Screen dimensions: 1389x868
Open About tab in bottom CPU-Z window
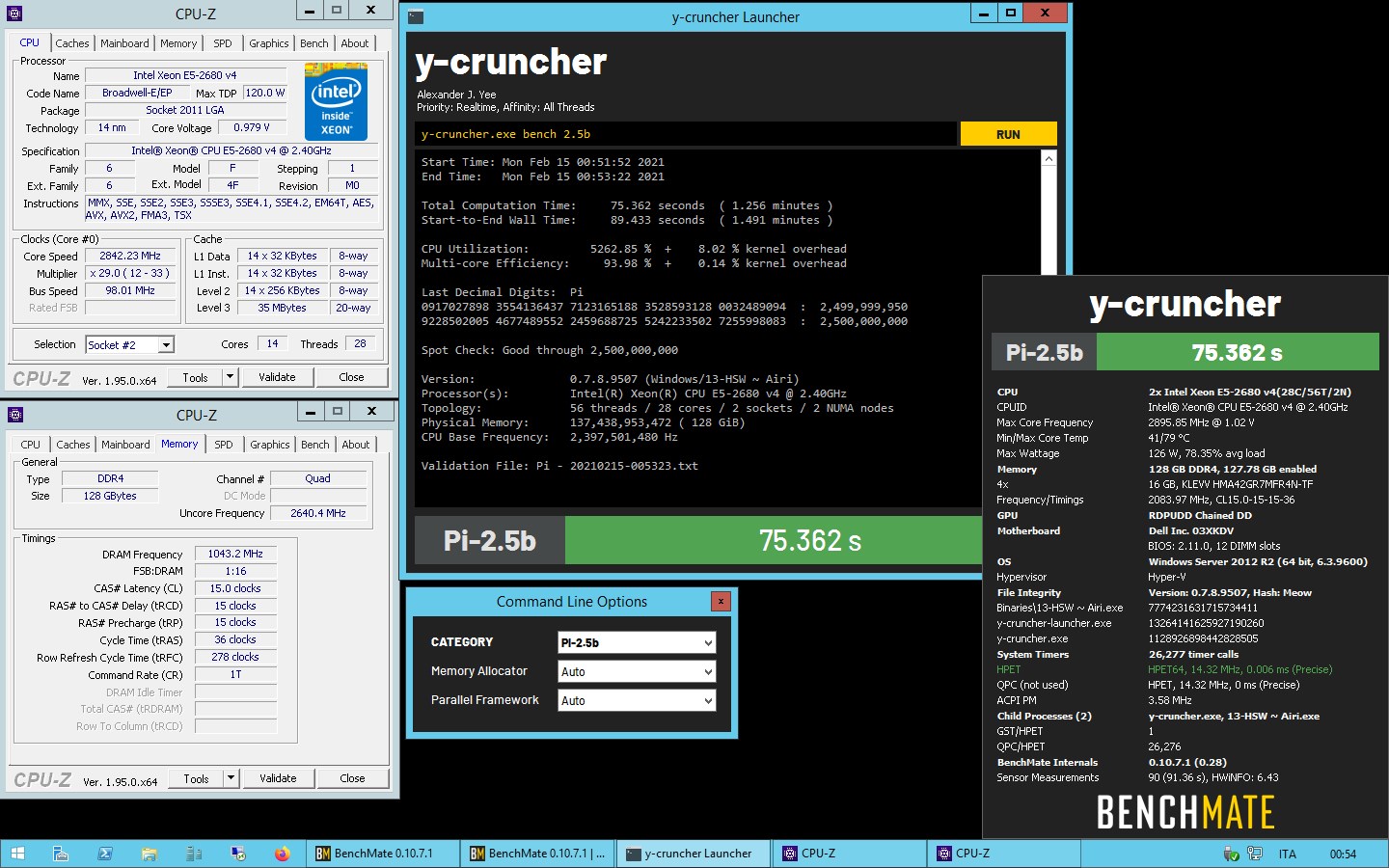point(356,445)
